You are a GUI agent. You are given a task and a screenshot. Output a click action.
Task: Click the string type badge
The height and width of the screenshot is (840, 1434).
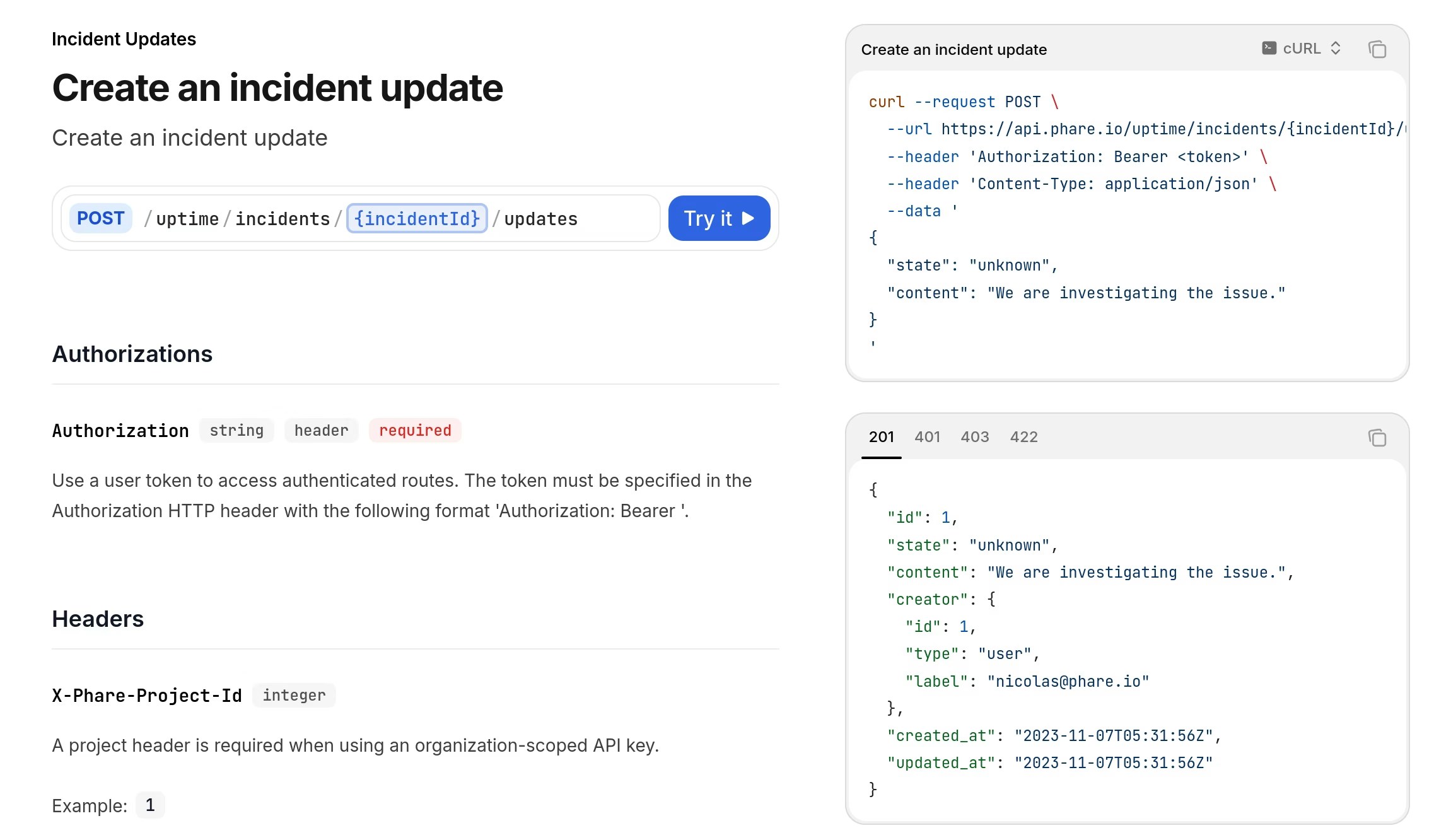click(236, 430)
